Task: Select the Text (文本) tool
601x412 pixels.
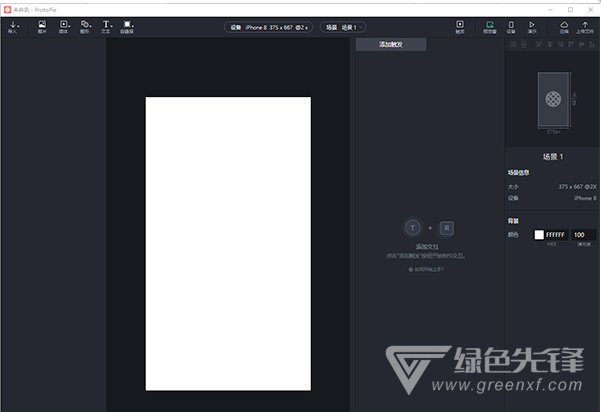Action: click(106, 26)
